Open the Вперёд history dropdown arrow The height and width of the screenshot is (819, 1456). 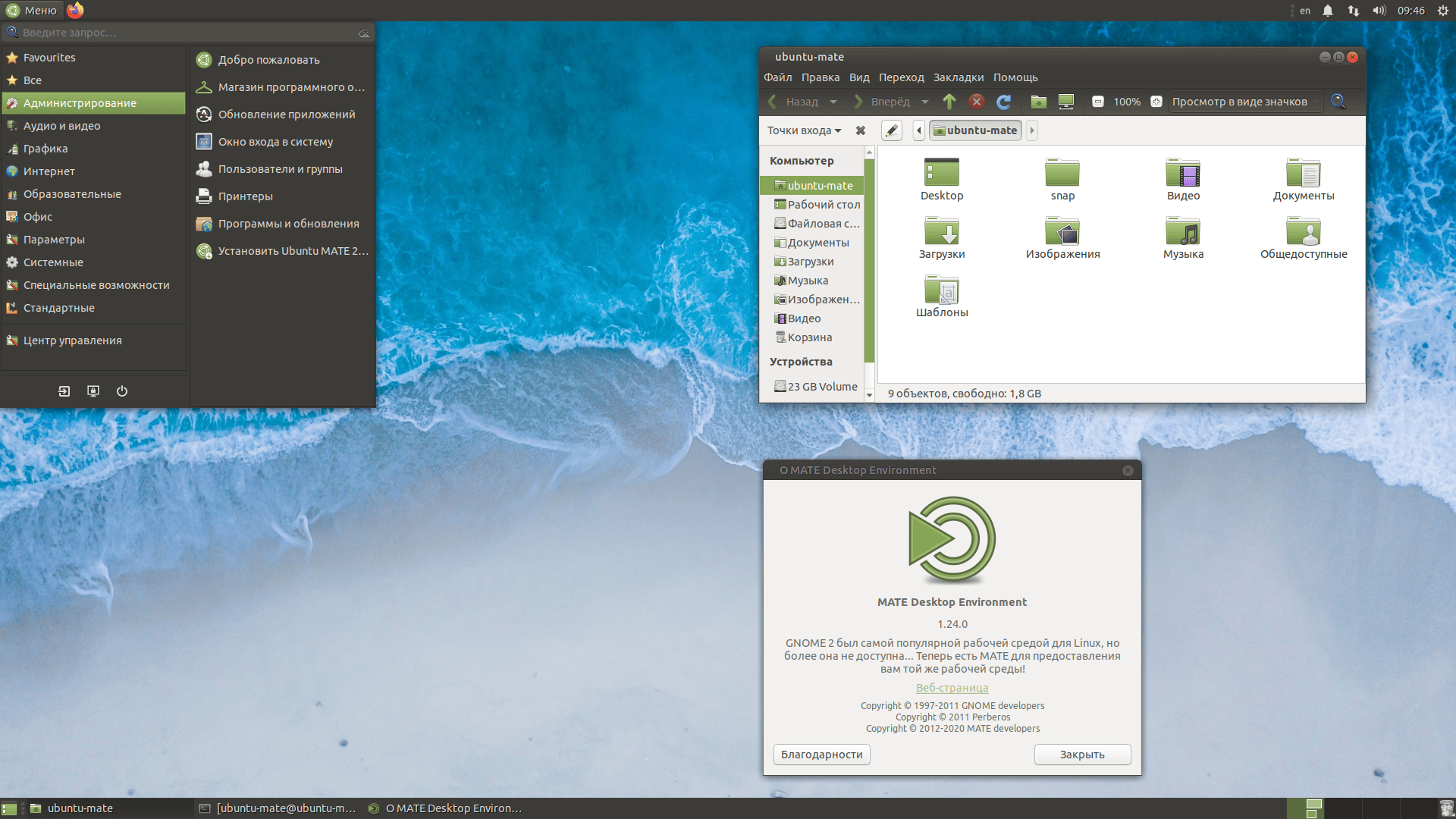[x=925, y=102]
